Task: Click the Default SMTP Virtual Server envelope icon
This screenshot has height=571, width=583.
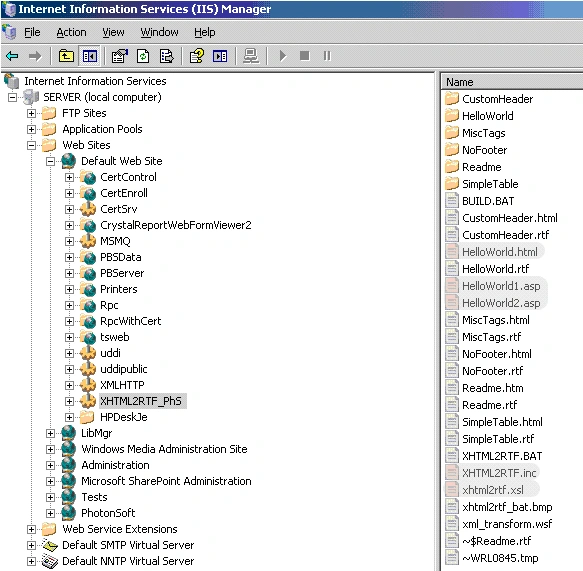Action: pyautogui.click(x=50, y=545)
